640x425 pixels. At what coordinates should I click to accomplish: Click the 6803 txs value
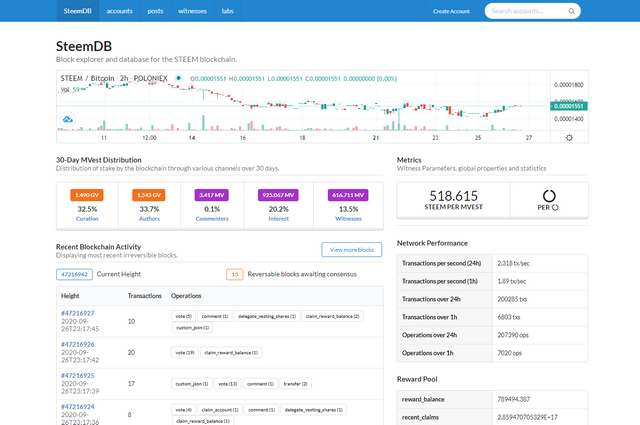coord(509,317)
